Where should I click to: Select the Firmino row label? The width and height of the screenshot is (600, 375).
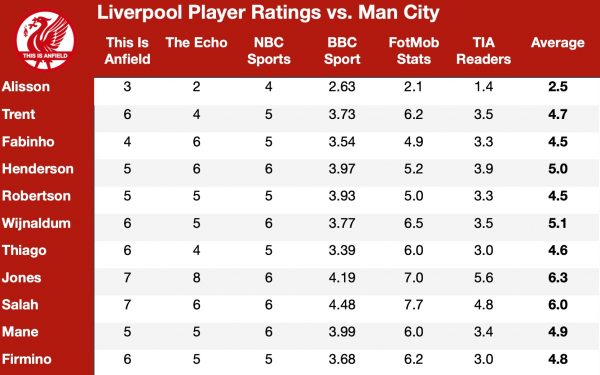tap(27, 359)
